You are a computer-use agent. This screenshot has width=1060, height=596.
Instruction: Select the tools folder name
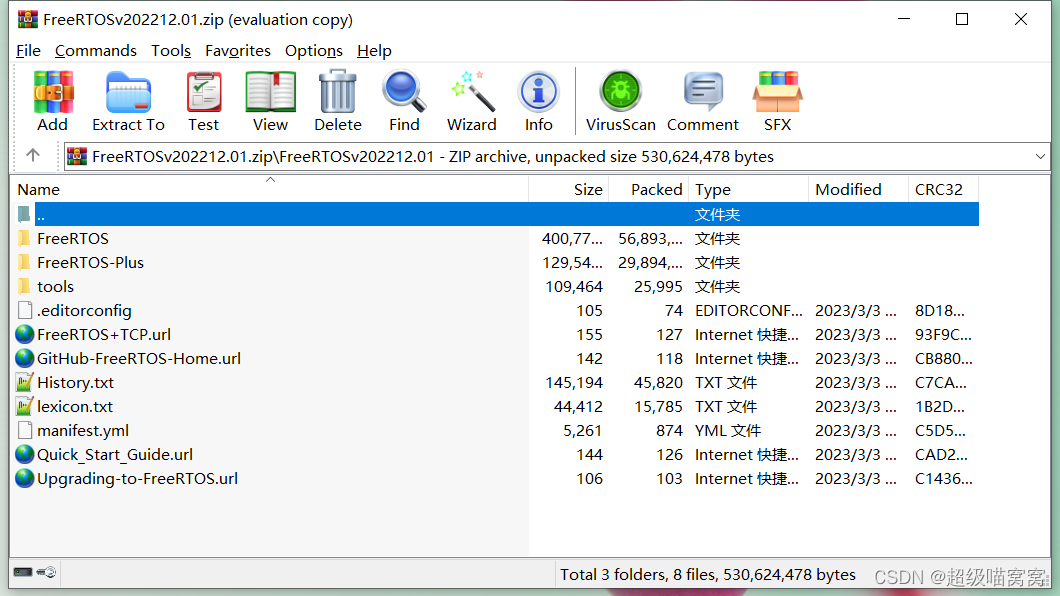[x=55, y=287]
